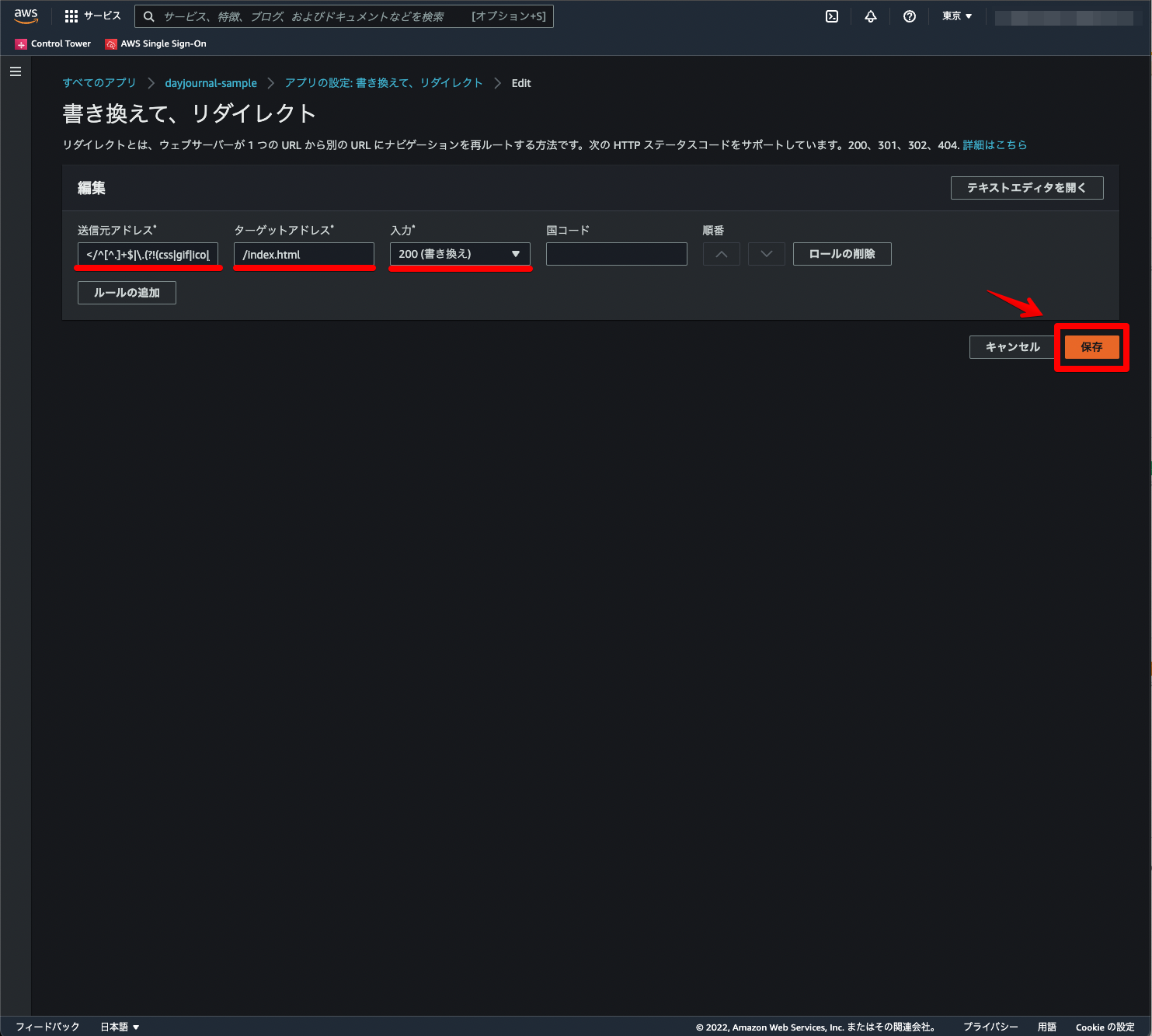Open the Control Tower favorite shortcut
This screenshot has width=1152, height=1036.
coord(53,43)
